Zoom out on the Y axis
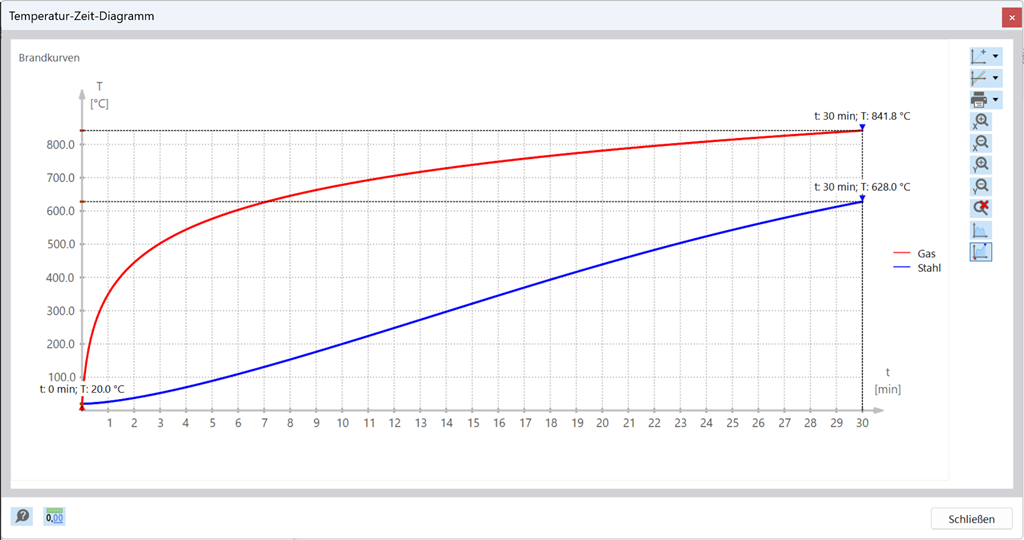Image resolution: width=1024 pixels, height=540 pixels. (981, 187)
